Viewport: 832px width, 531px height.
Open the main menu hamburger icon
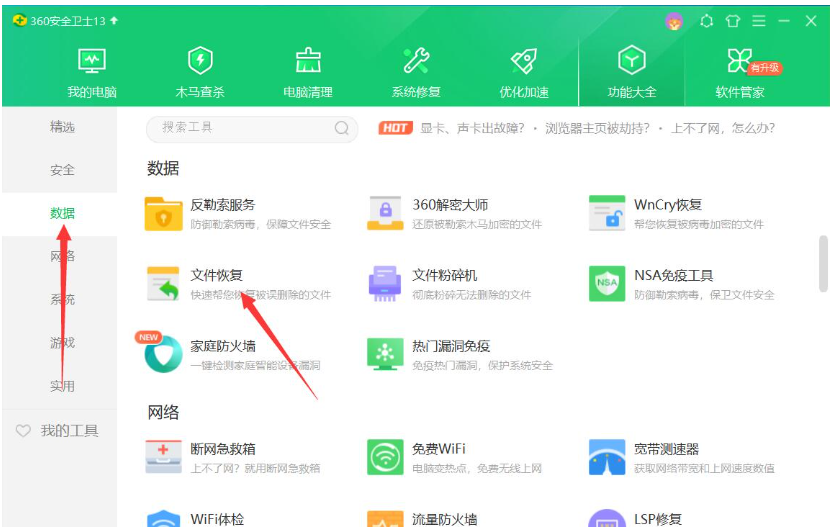pos(759,21)
